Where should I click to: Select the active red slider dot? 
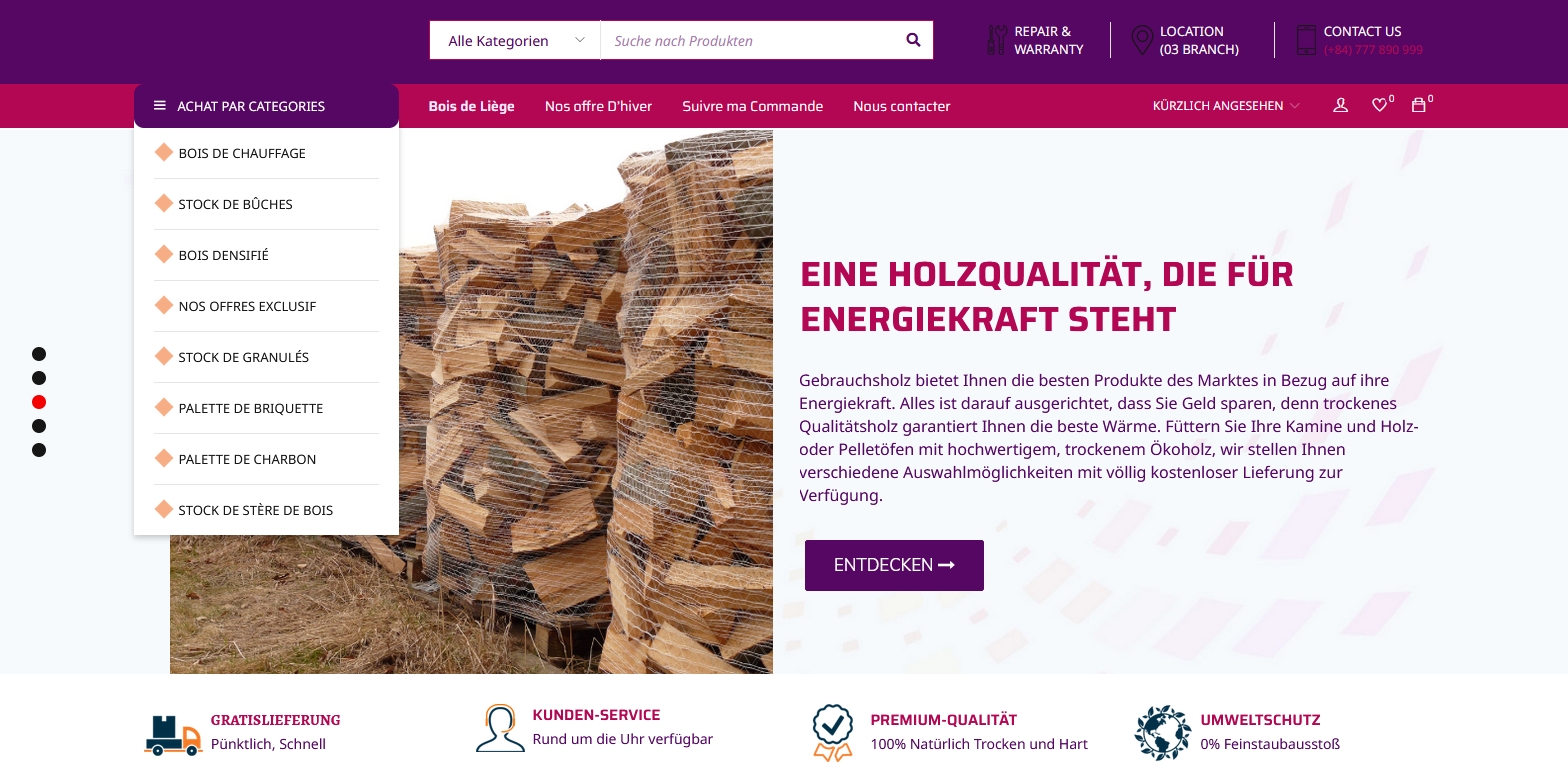pos(39,402)
